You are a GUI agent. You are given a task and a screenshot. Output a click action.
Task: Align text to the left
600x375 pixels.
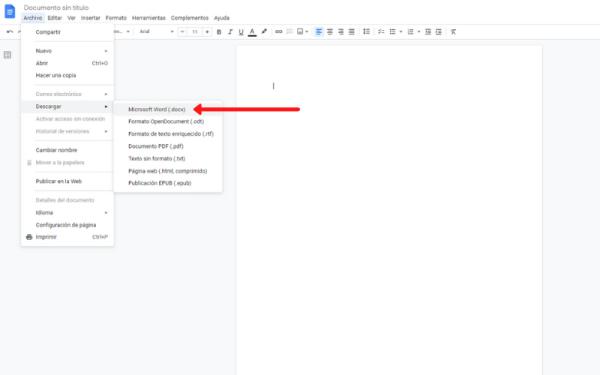pyautogui.click(x=318, y=32)
